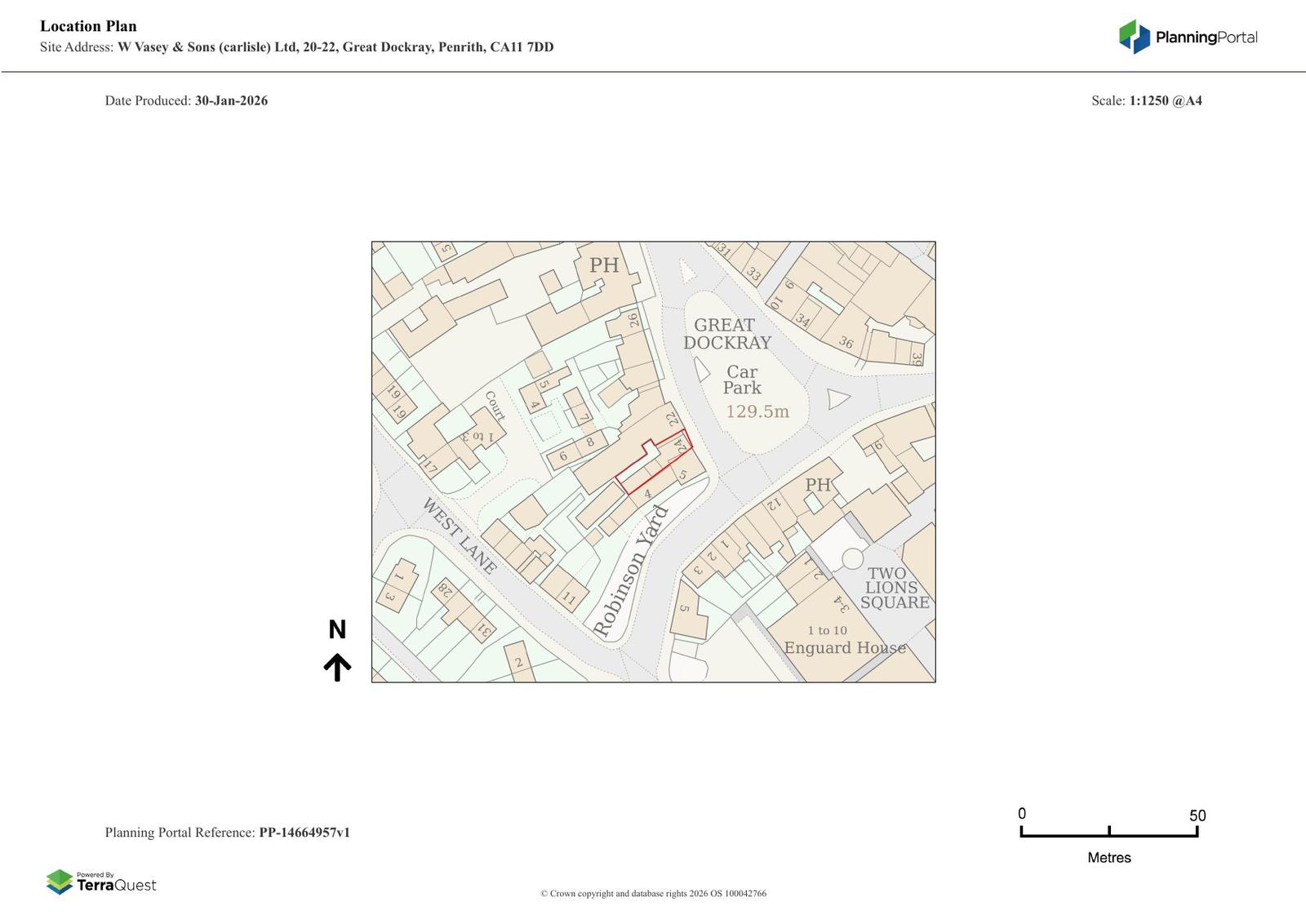
Task: Click the 129.5m spot height label
Action: [757, 411]
